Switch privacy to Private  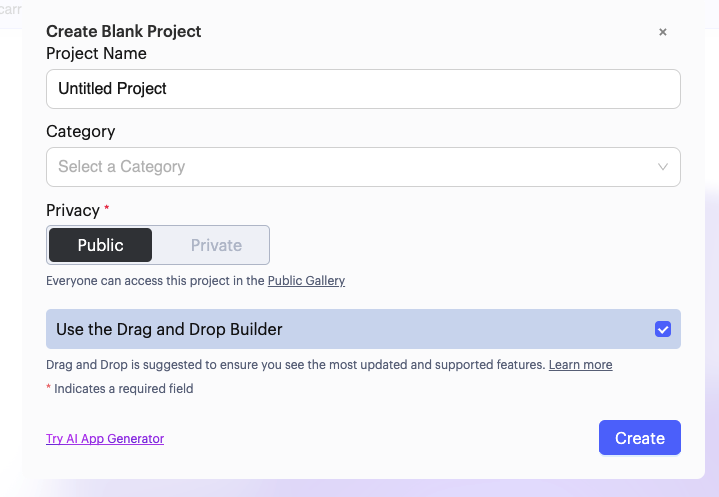(x=216, y=245)
